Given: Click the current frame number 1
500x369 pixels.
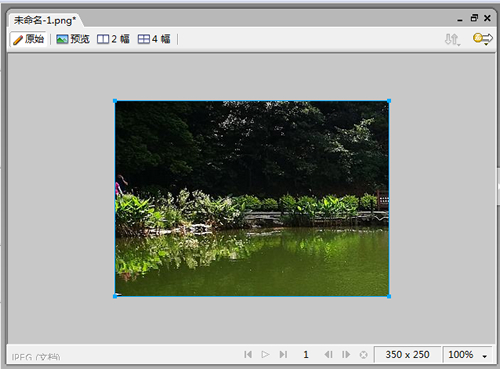Looking at the screenshot, I should [306, 354].
